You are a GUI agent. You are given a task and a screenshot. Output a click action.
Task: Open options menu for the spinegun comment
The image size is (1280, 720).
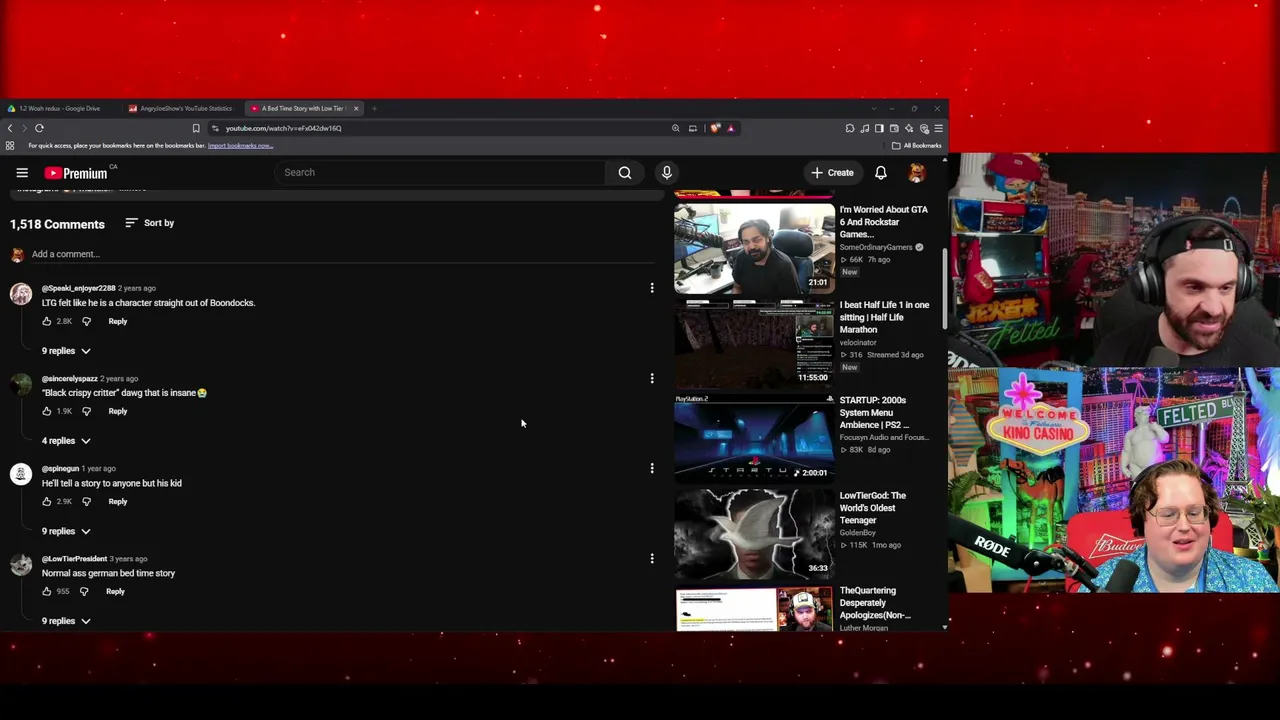coord(652,468)
